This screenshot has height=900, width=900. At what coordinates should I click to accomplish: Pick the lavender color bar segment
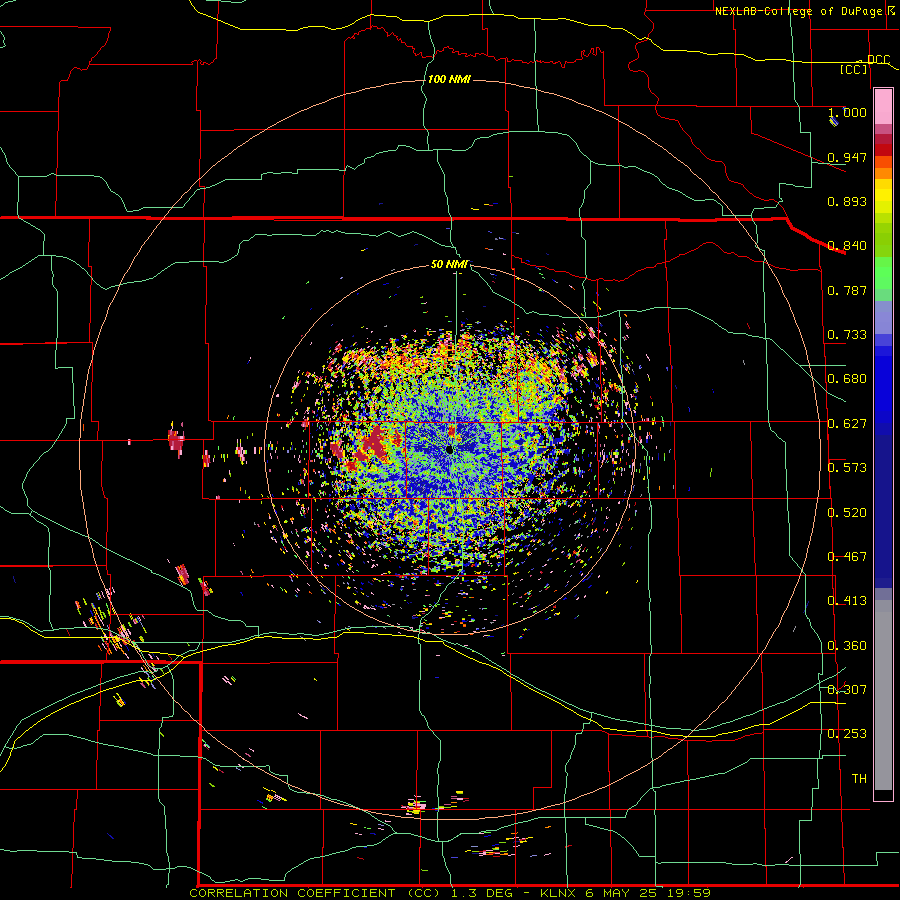pyautogui.click(x=883, y=317)
